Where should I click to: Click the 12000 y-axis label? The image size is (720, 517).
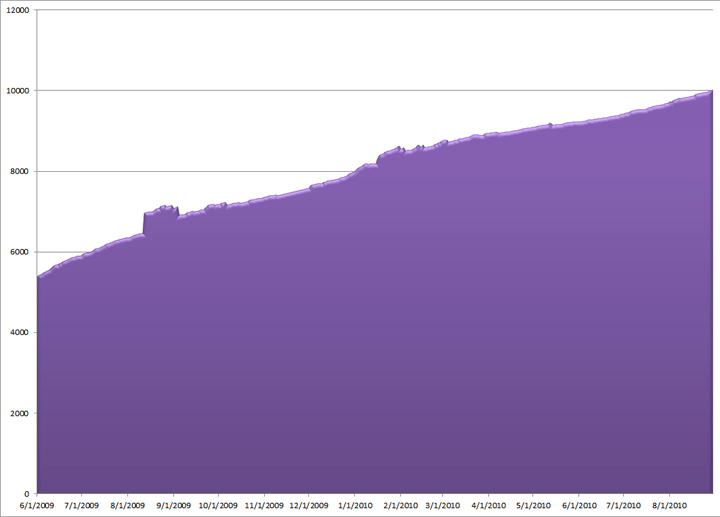[18, 10]
